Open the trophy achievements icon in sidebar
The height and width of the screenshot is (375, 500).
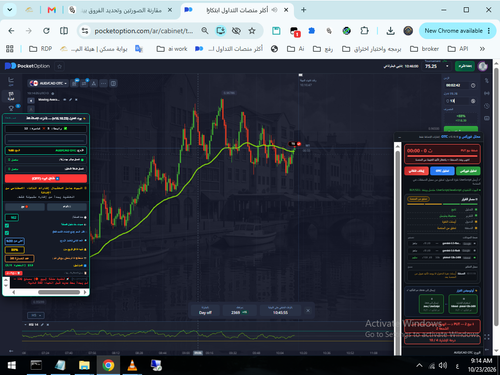(x=11, y=108)
